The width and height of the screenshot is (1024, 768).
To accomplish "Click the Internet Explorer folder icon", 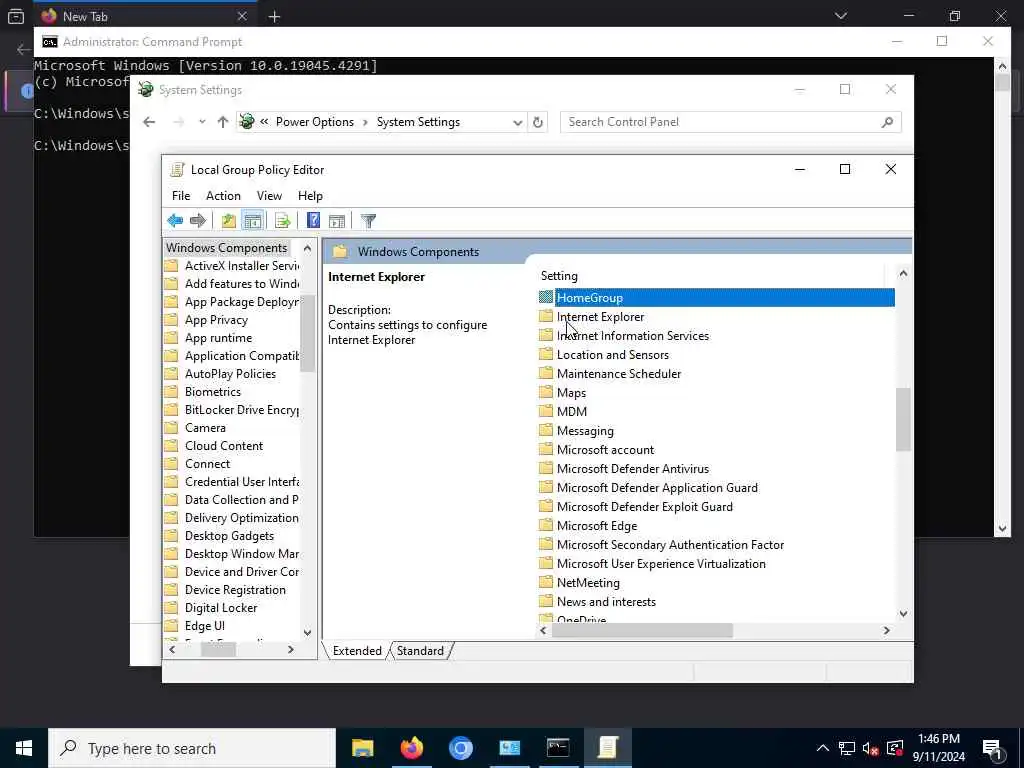I will click(x=546, y=317).
